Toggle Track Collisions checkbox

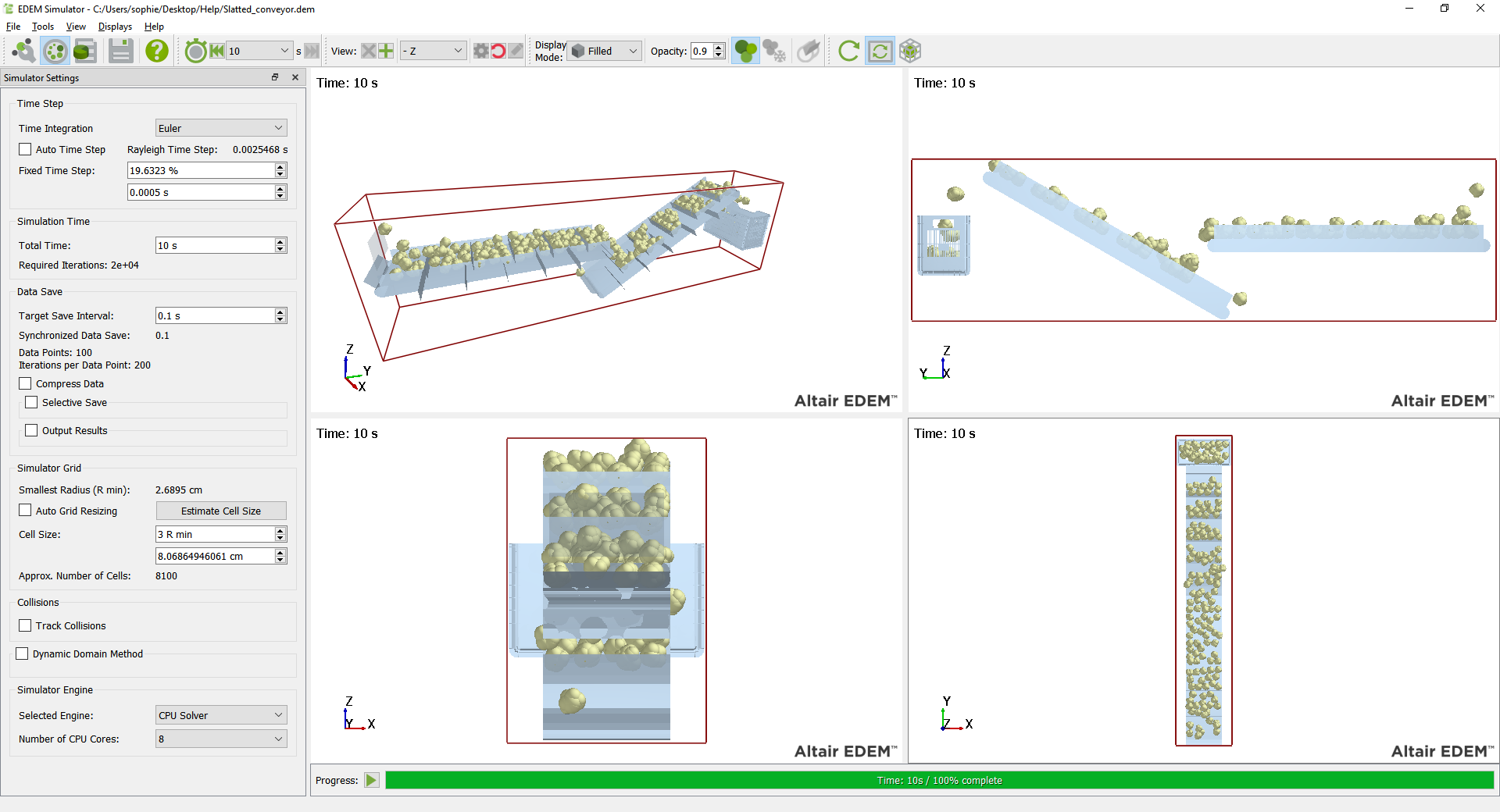[x=26, y=626]
